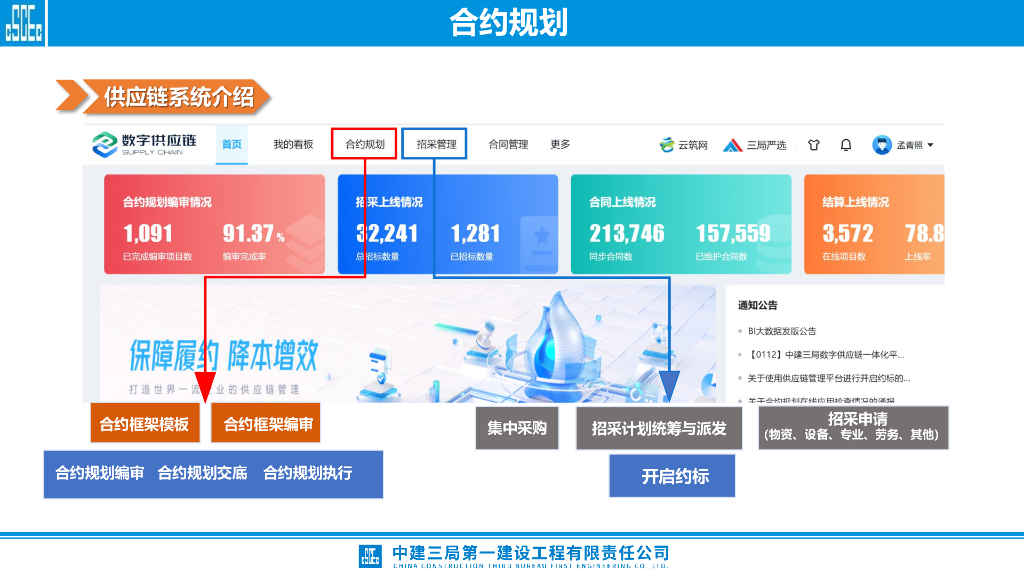
Task: Click the shirt-shaped shop icon
Action: [813, 144]
